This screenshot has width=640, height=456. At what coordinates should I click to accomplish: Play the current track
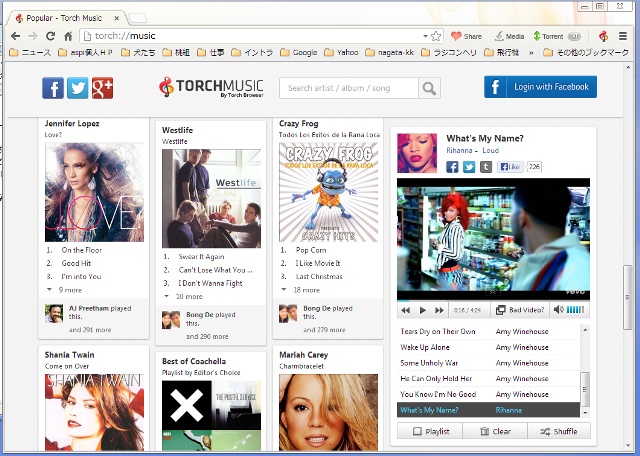(x=422, y=310)
